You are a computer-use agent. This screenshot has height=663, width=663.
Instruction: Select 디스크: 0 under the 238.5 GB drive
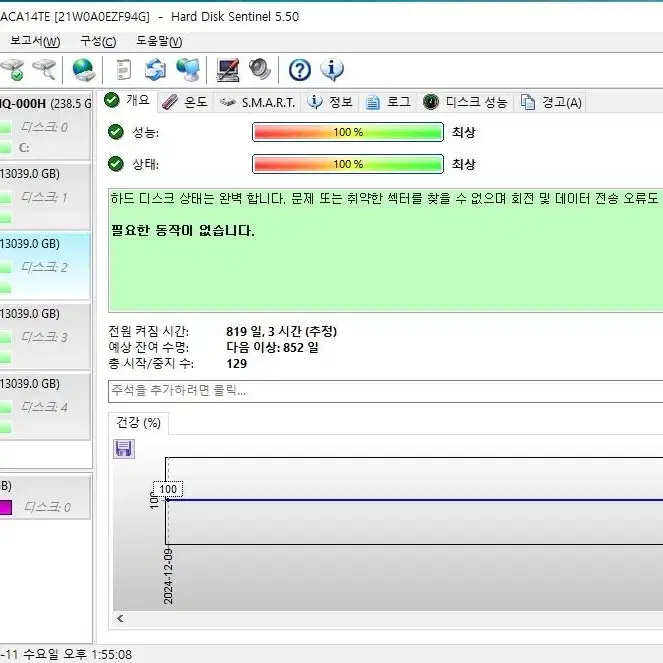(x=44, y=127)
